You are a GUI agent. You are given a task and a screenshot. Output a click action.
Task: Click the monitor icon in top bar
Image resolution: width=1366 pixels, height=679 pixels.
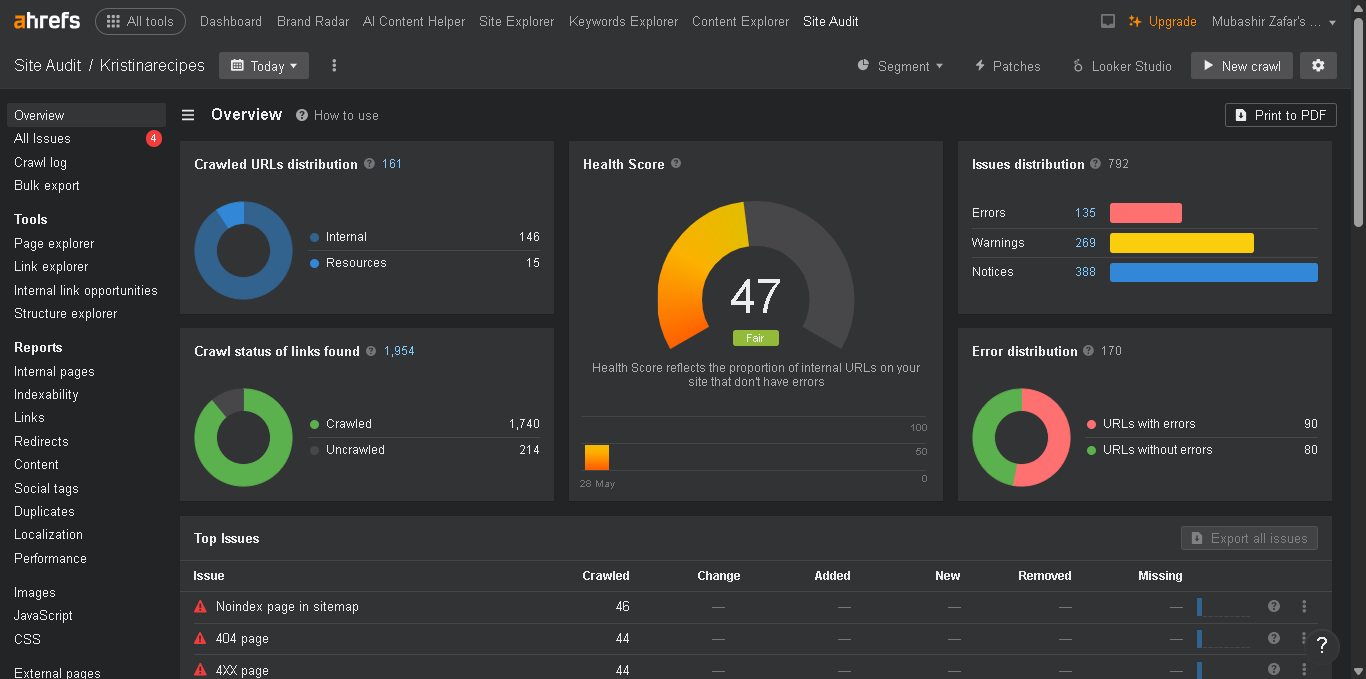click(x=1108, y=21)
